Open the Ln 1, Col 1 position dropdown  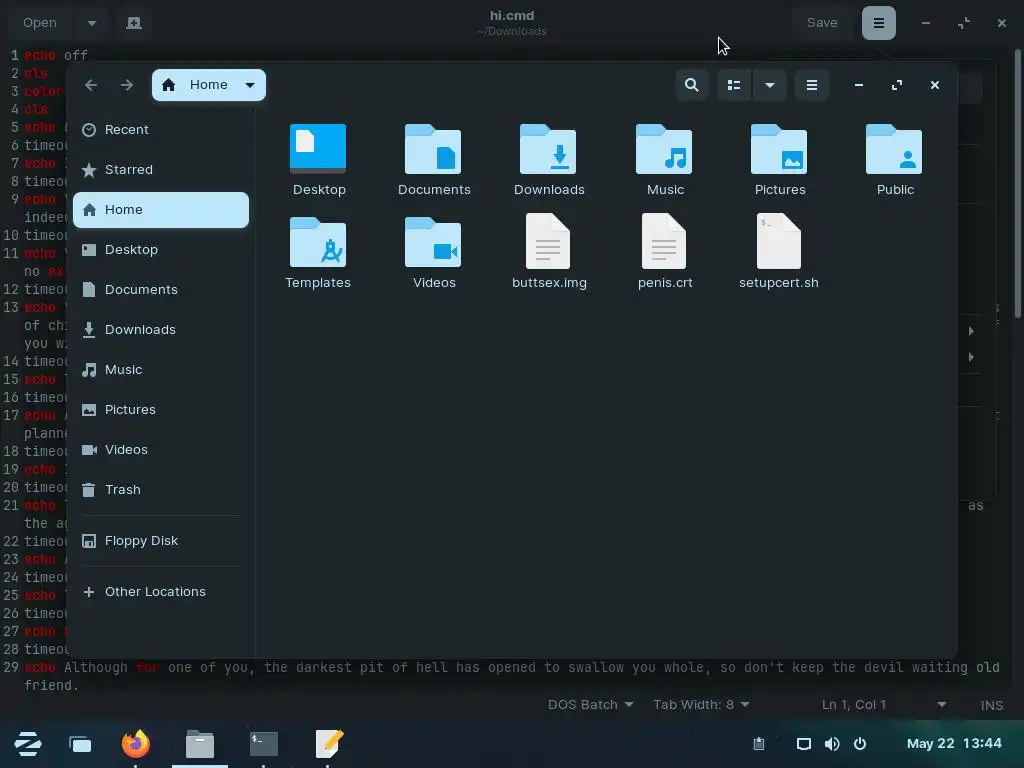tap(884, 705)
